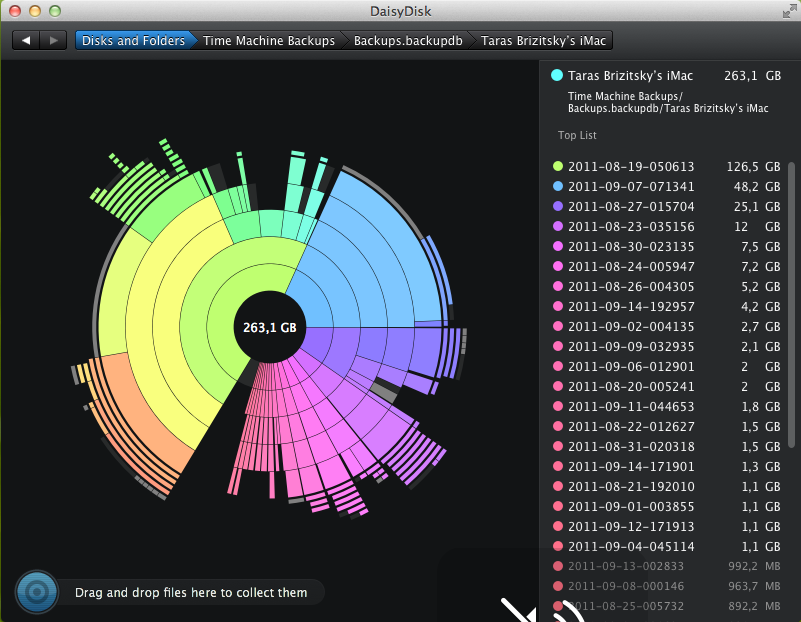Select the 2011-09-09-032935 row
The image size is (801, 622).
(x=667, y=346)
